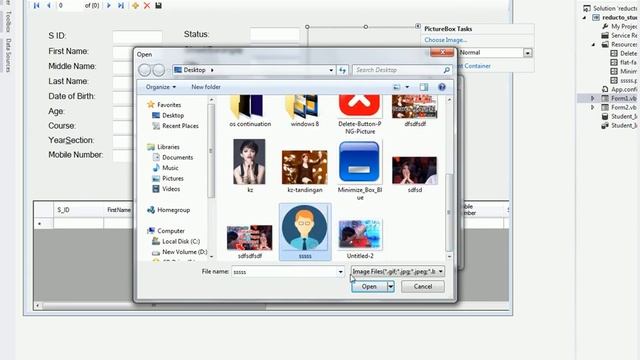
Task: Click the S_ID column header in the grid
Action: pos(78,210)
